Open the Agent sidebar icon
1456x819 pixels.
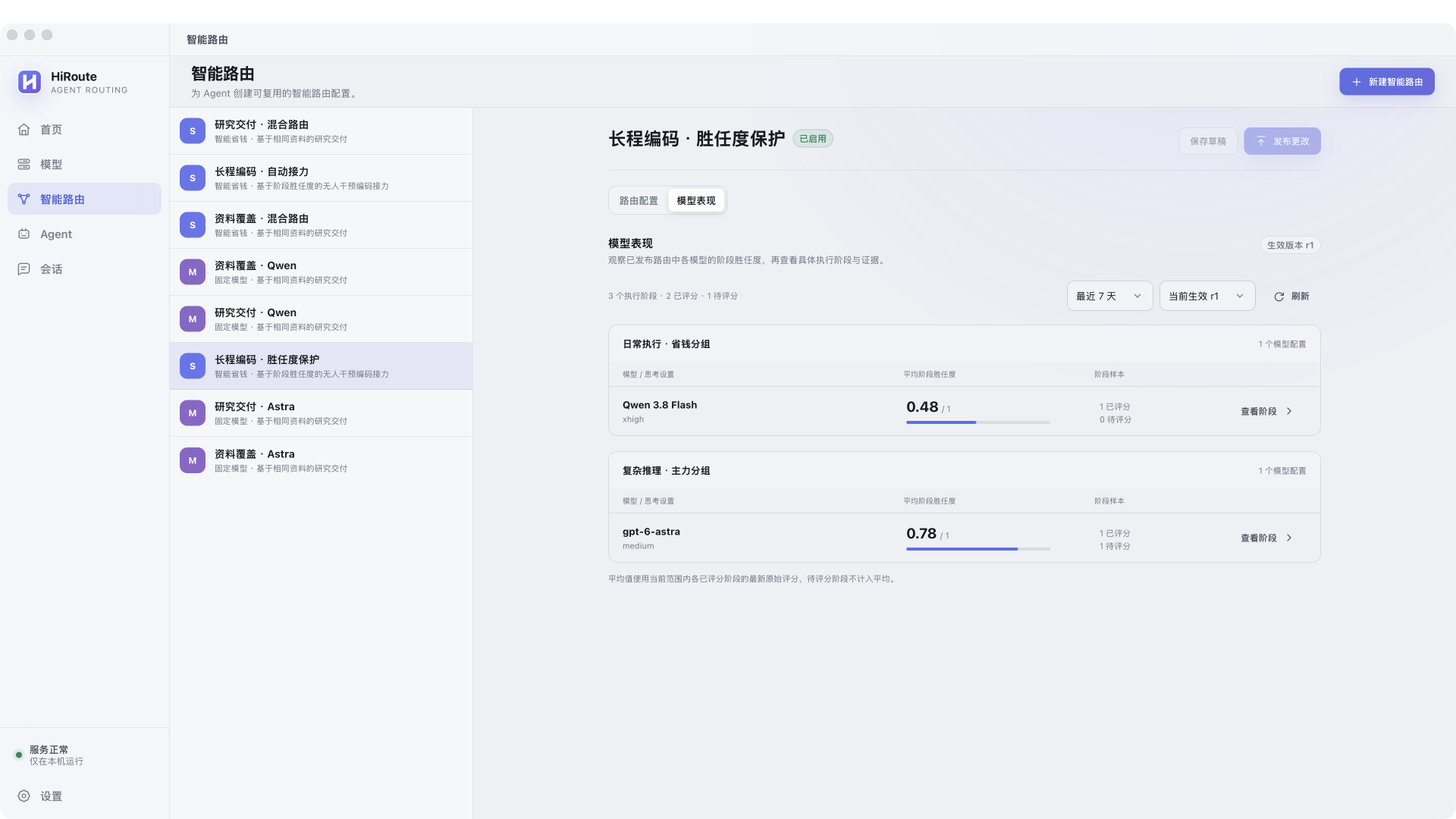click(24, 234)
